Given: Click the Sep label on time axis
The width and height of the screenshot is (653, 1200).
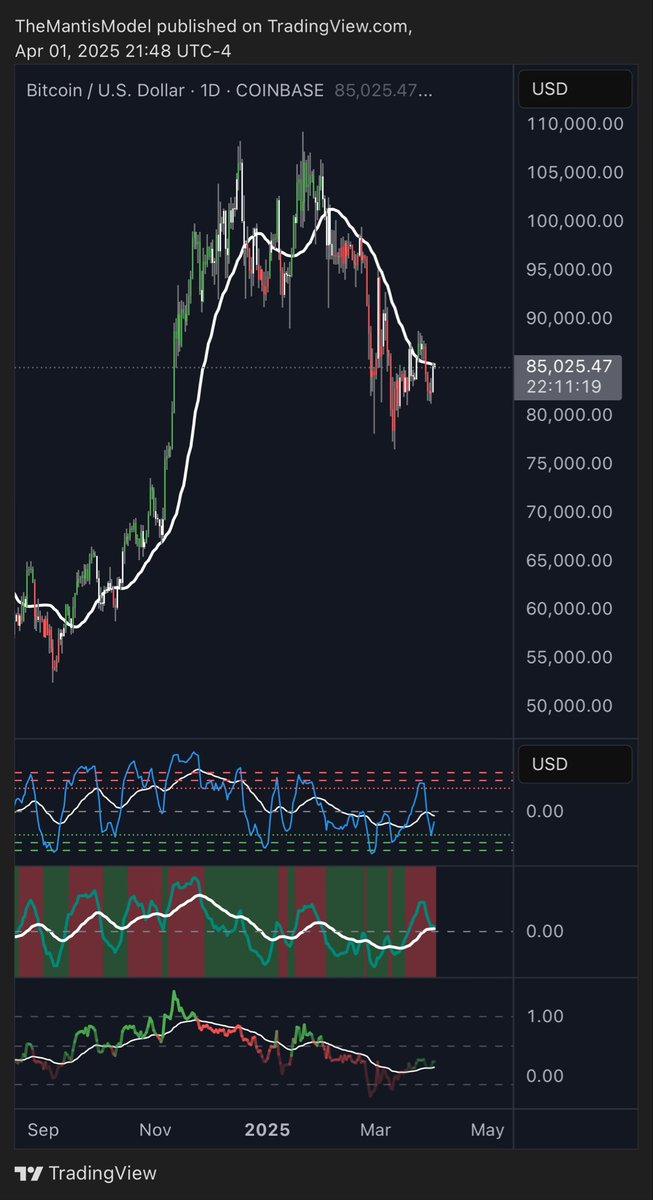Looking at the screenshot, I should click(43, 1130).
